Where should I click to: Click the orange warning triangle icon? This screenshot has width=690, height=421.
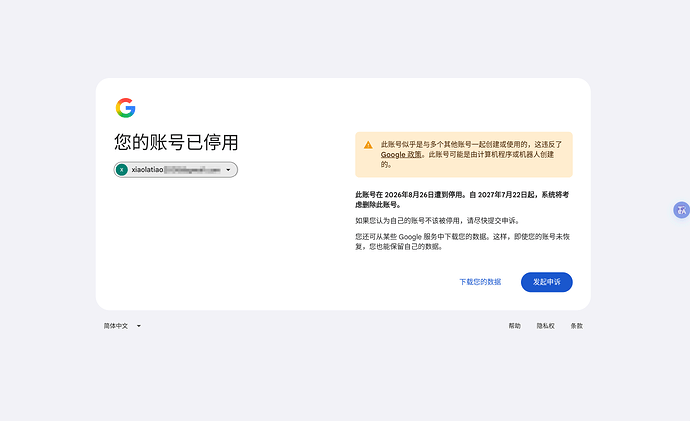(x=368, y=145)
